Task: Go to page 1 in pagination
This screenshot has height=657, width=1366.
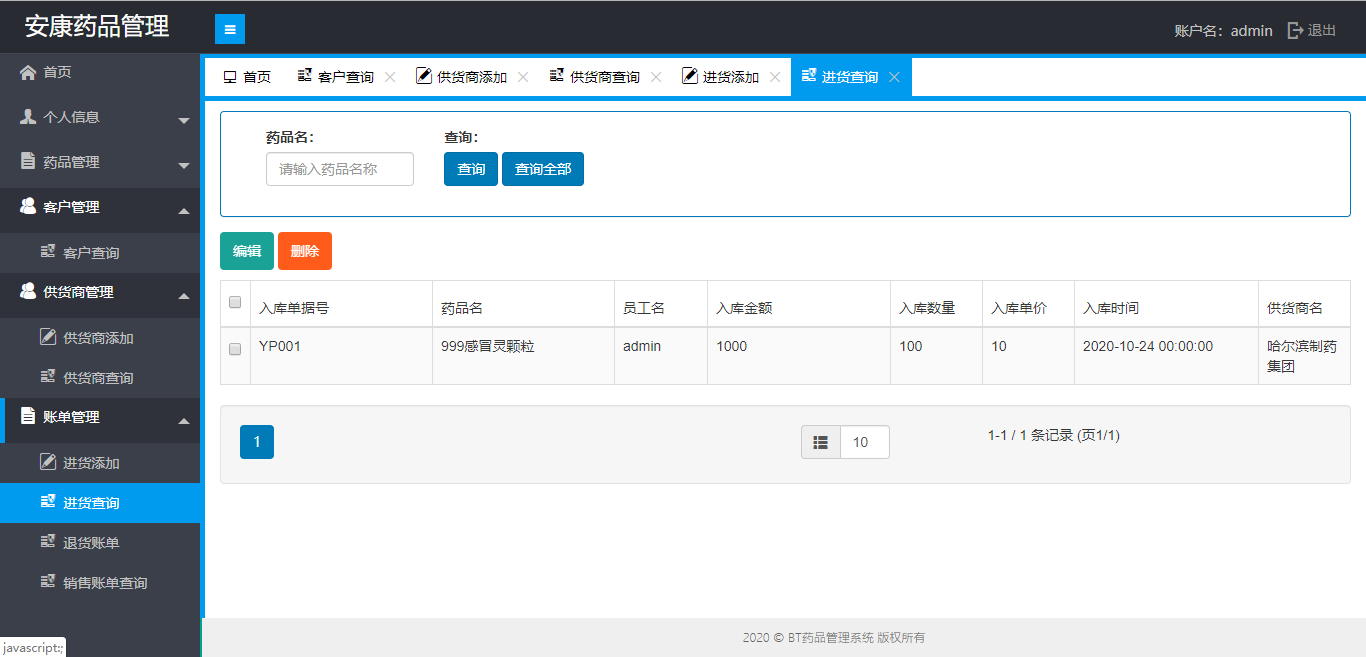Action: [x=257, y=442]
